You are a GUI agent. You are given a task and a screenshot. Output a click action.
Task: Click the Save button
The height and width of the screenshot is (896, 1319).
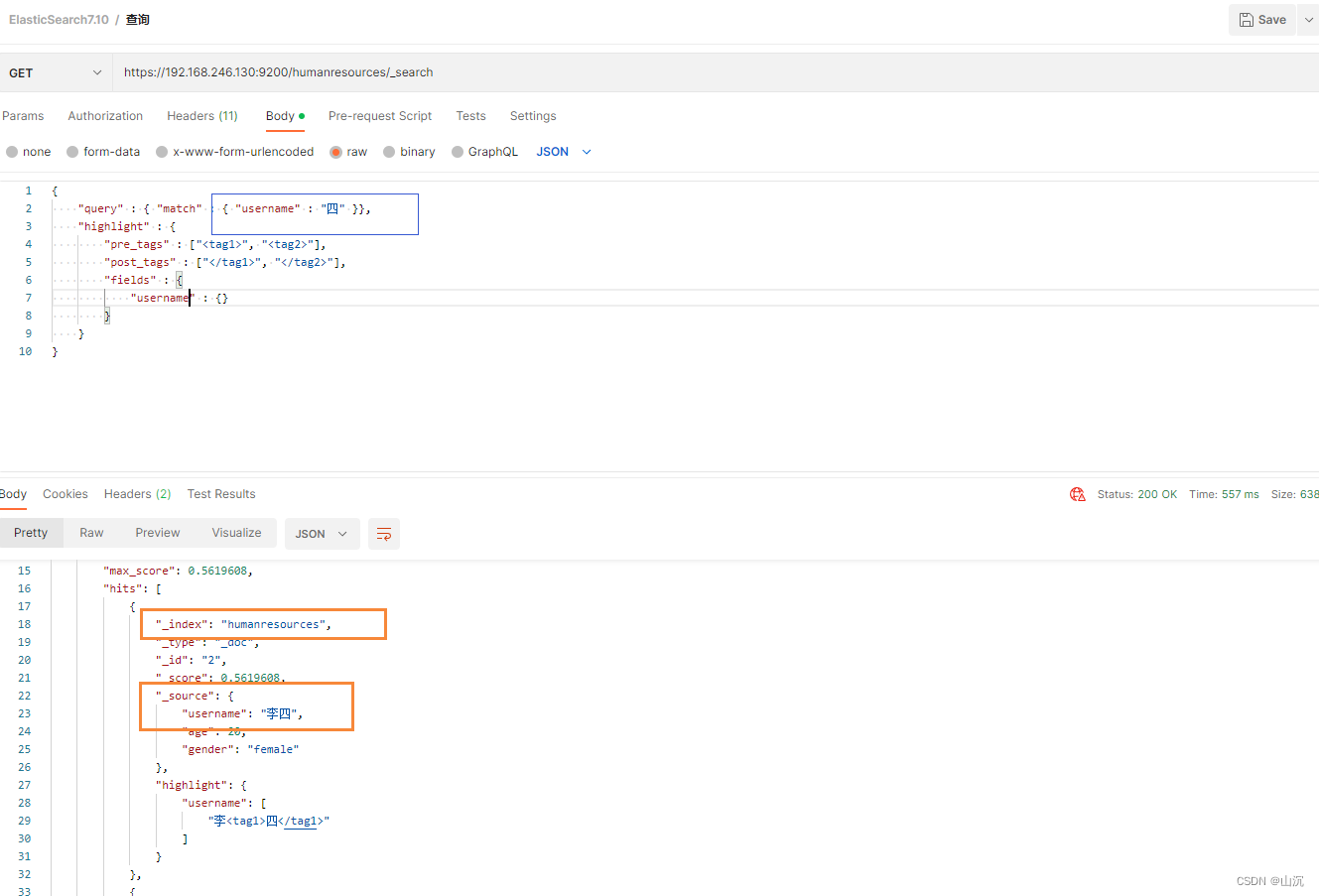tap(1262, 20)
